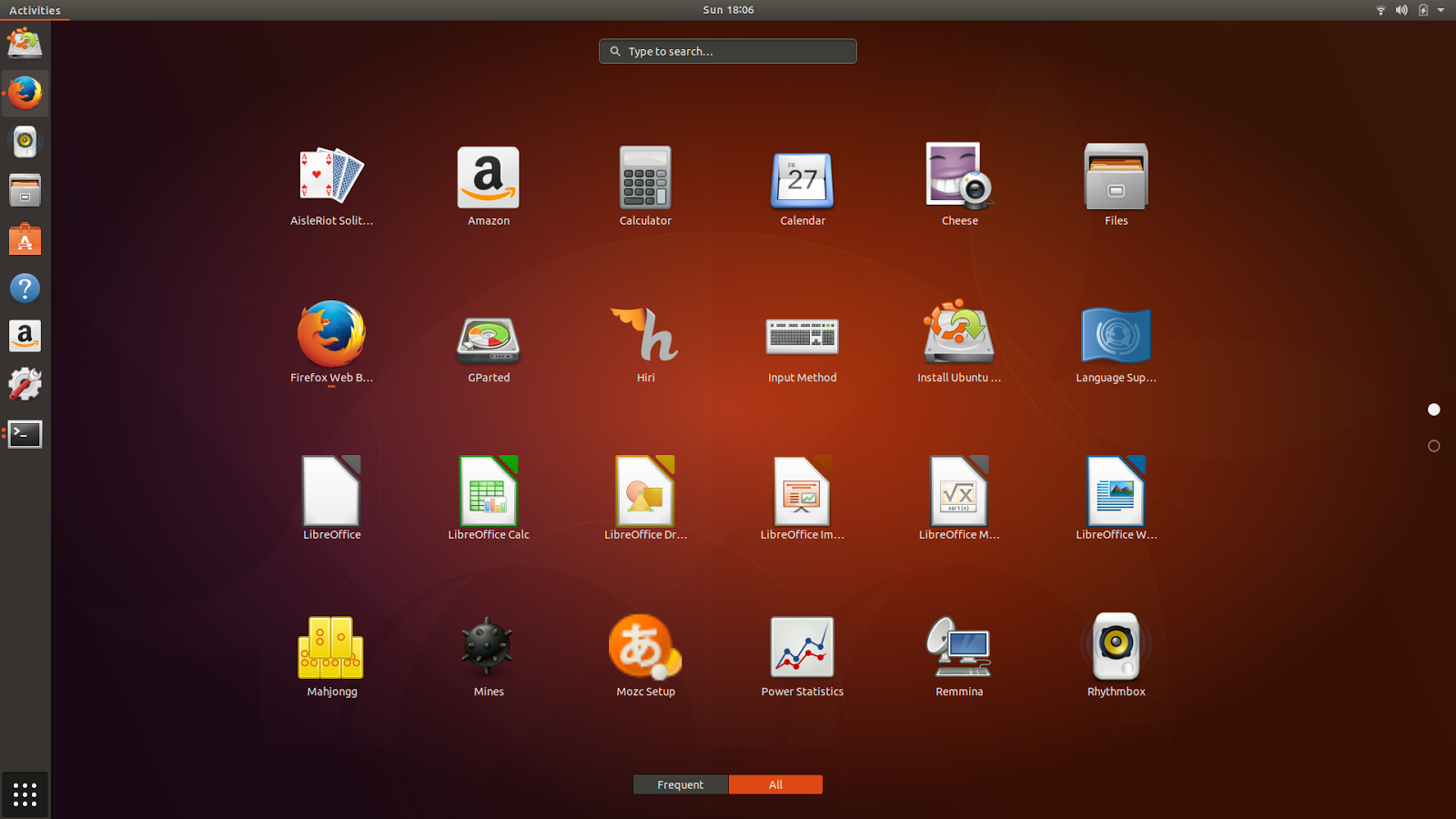Open the clock showing Sun 18:06
The height and width of the screenshot is (819, 1456).
click(728, 10)
